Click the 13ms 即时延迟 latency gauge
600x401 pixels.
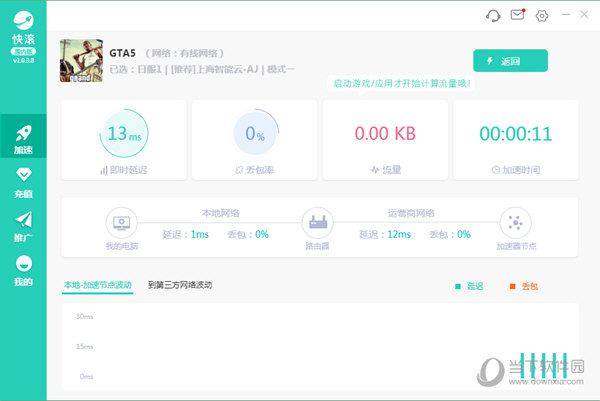point(124,133)
